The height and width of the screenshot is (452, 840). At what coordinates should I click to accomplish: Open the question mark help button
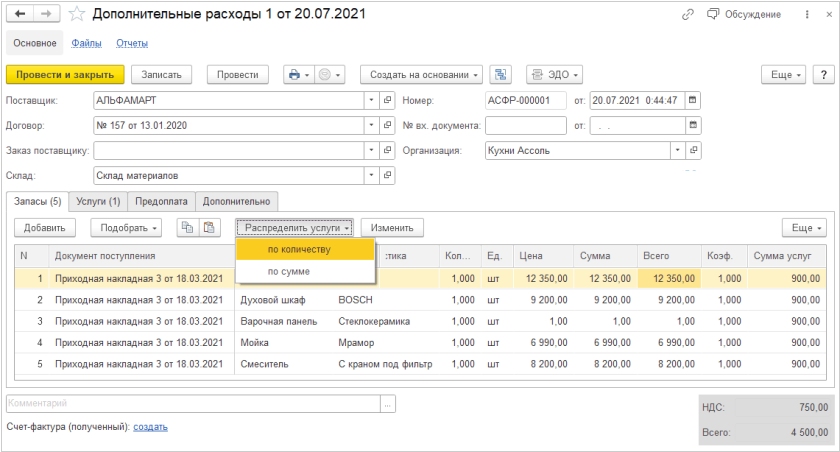click(x=824, y=75)
